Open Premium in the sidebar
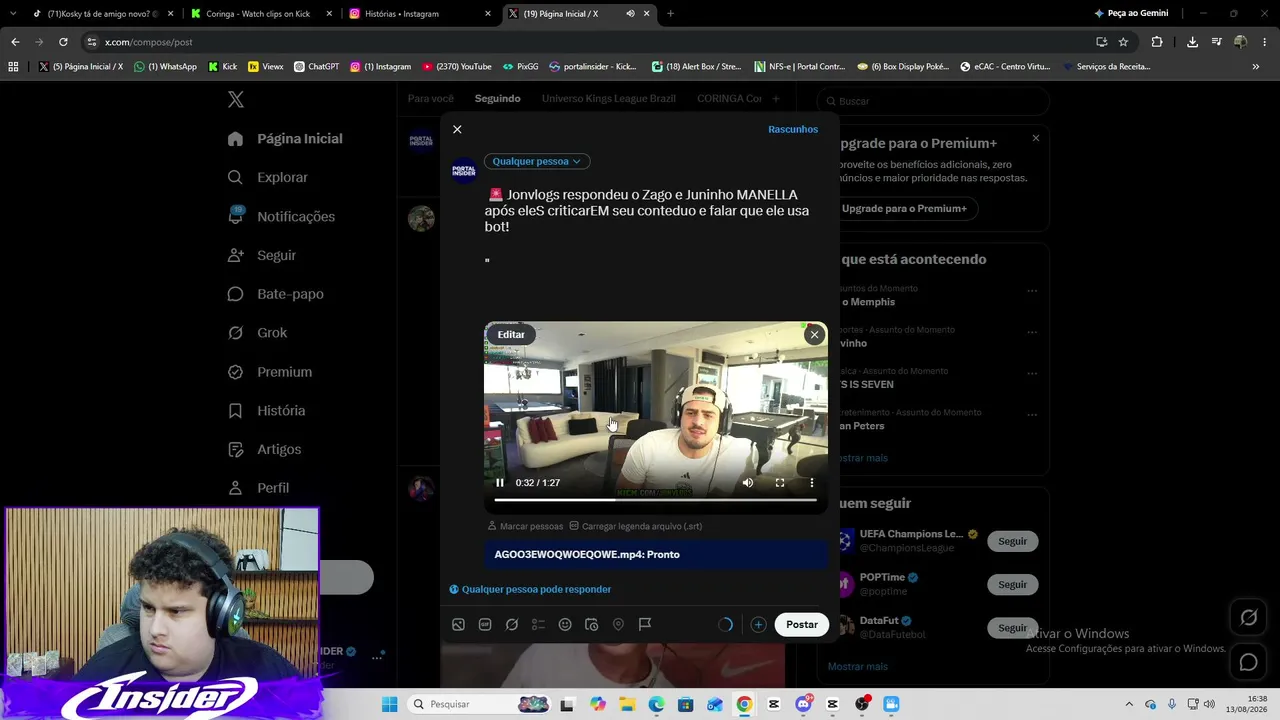1280x720 pixels. [x=270, y=372]
